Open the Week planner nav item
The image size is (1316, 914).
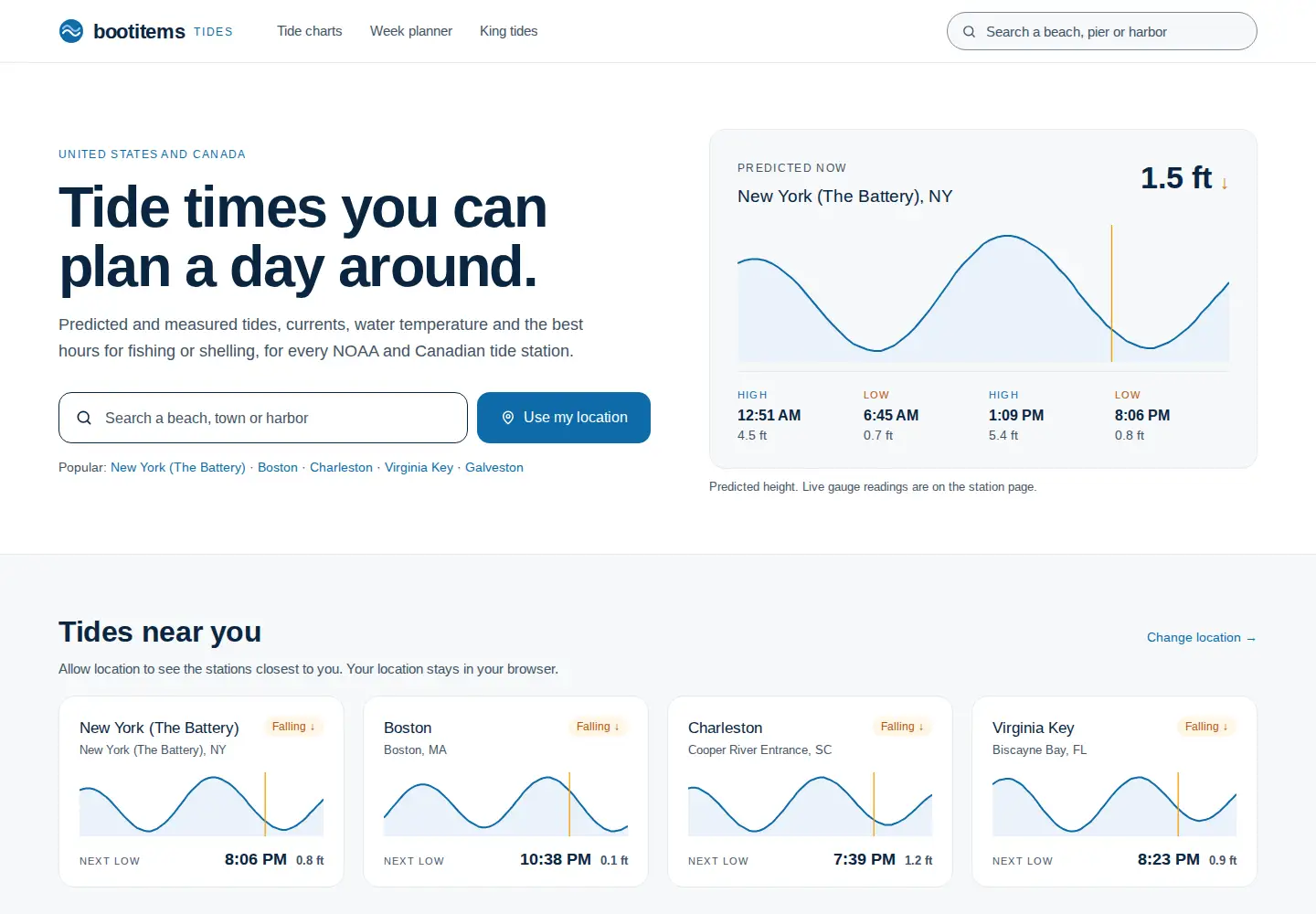(x=411, y=31)
